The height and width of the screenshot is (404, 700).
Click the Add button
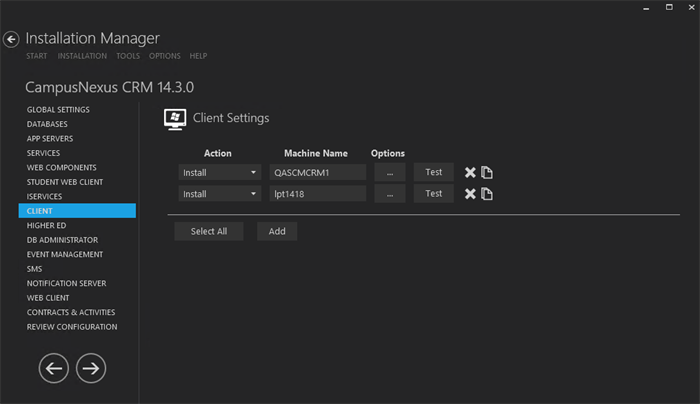[277, 231]
